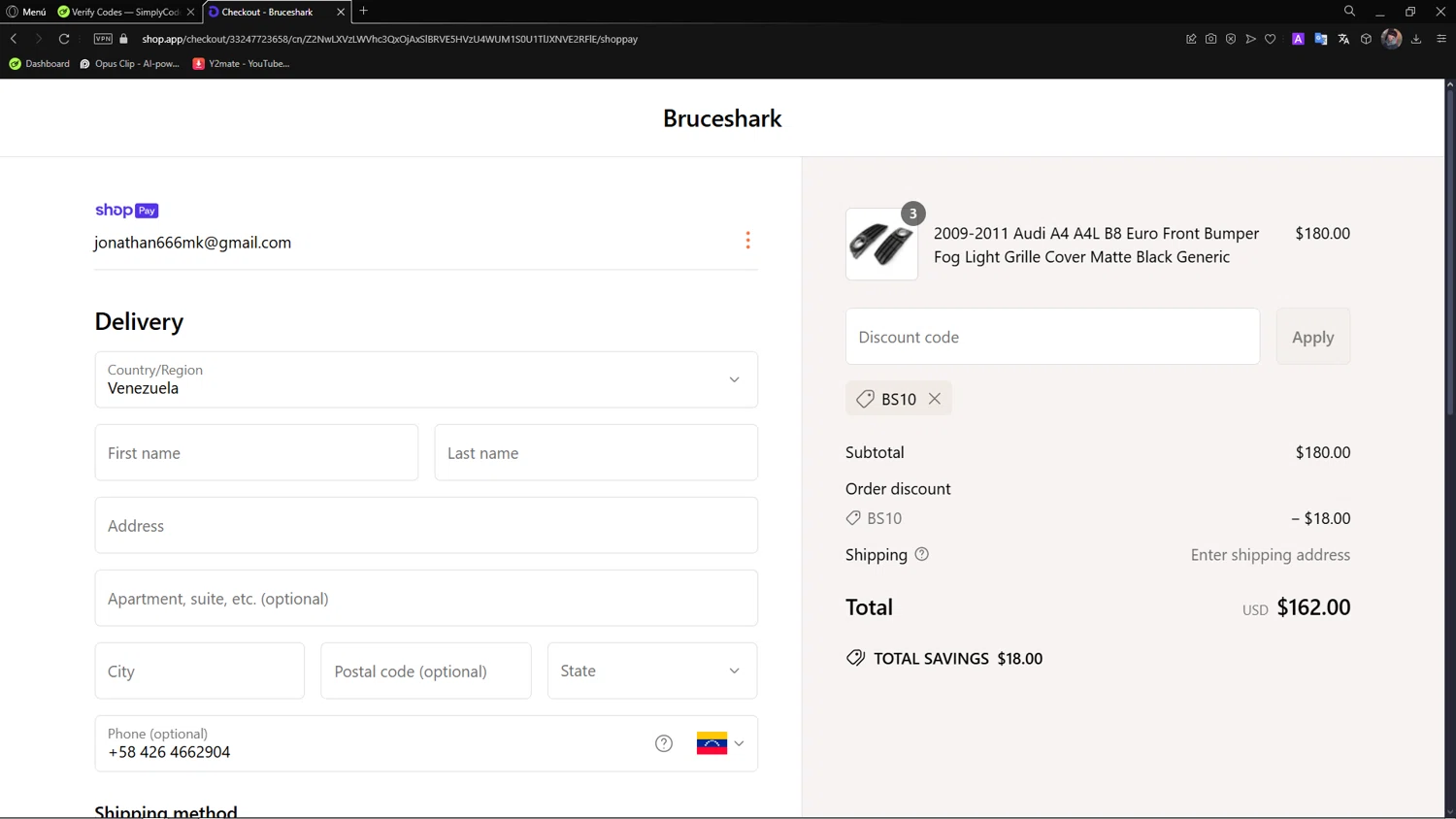Click the Apply discount button

pos(1313,337)
